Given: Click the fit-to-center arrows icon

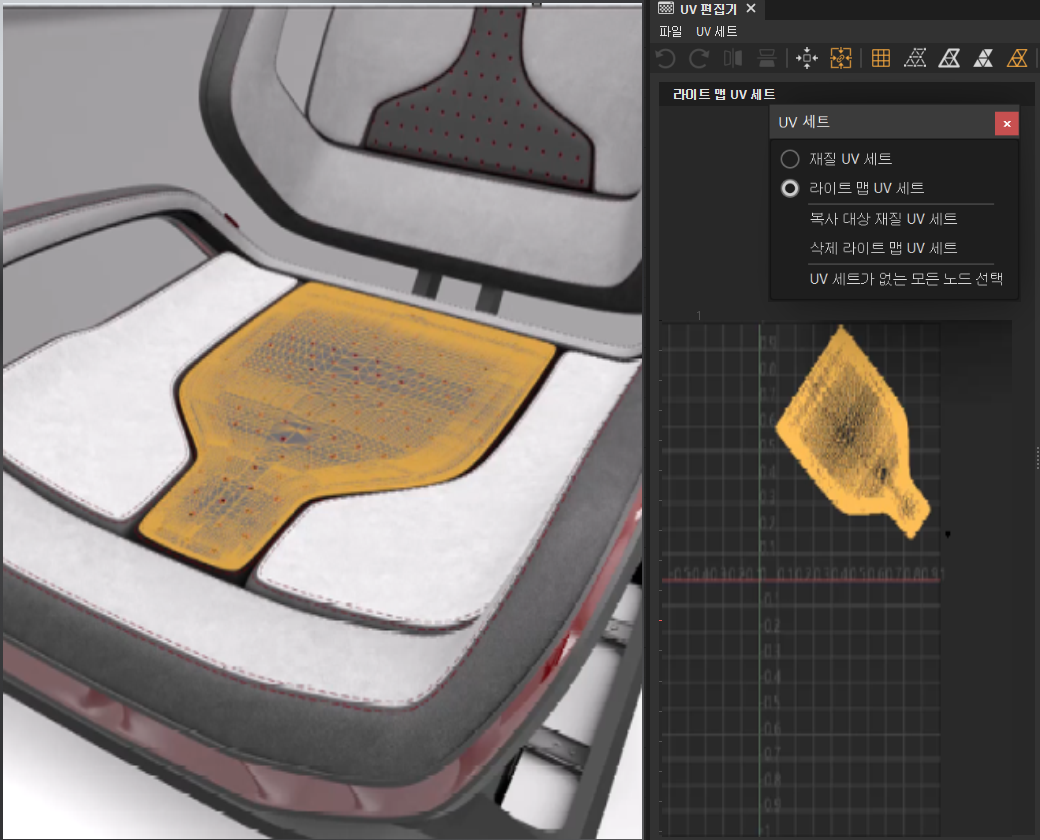Looking at the screenshot, I should coord(807,58).
